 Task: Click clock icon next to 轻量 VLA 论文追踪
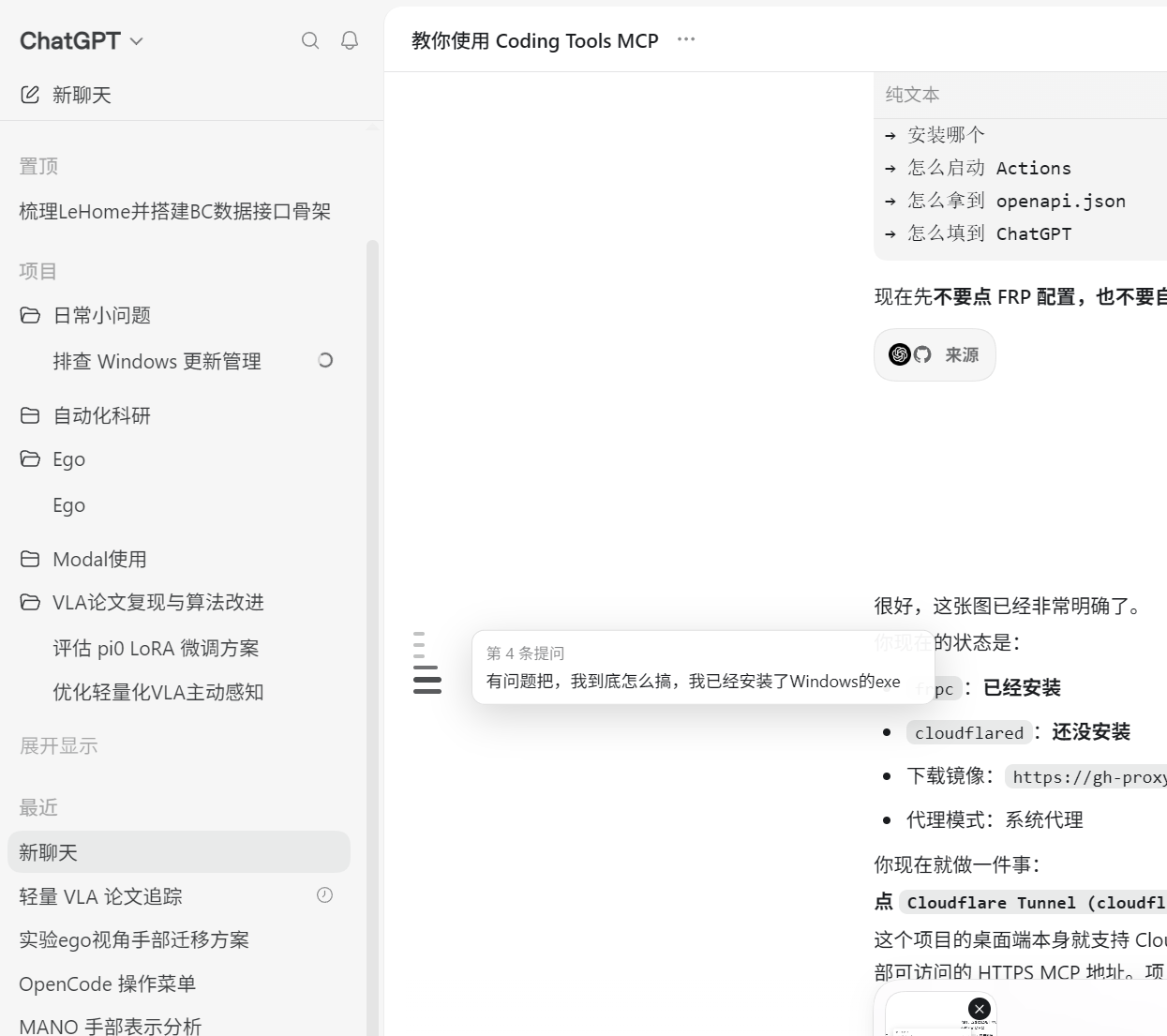tap(324, 895)
